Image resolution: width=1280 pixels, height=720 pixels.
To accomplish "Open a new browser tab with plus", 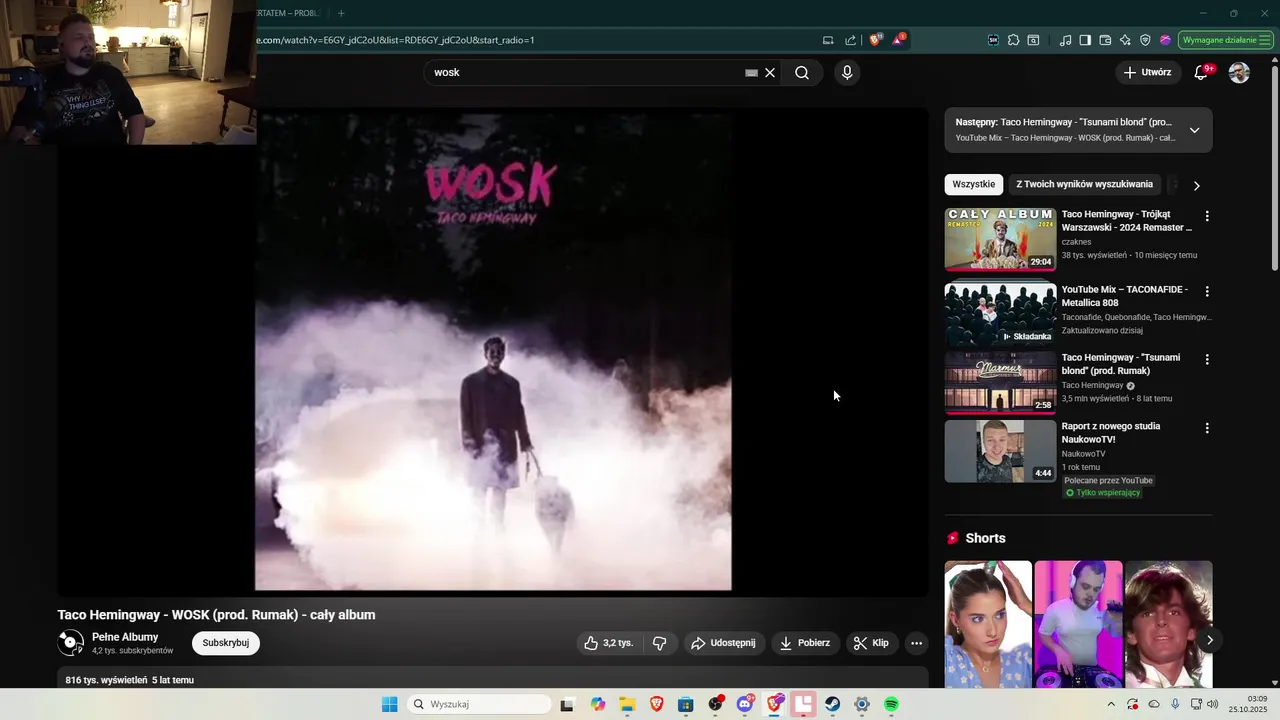I will [x=341, y=13].
